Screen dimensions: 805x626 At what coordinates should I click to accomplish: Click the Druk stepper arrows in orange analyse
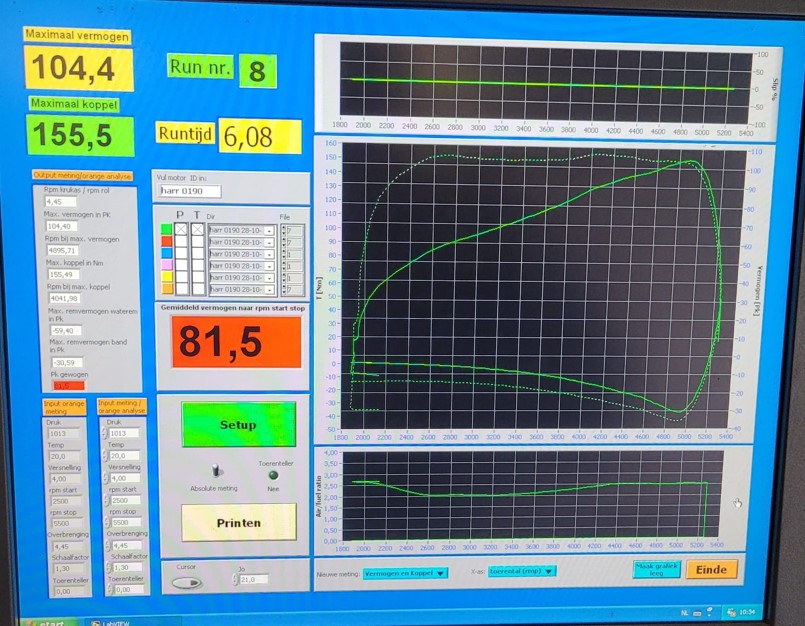[x=102, y=434]
